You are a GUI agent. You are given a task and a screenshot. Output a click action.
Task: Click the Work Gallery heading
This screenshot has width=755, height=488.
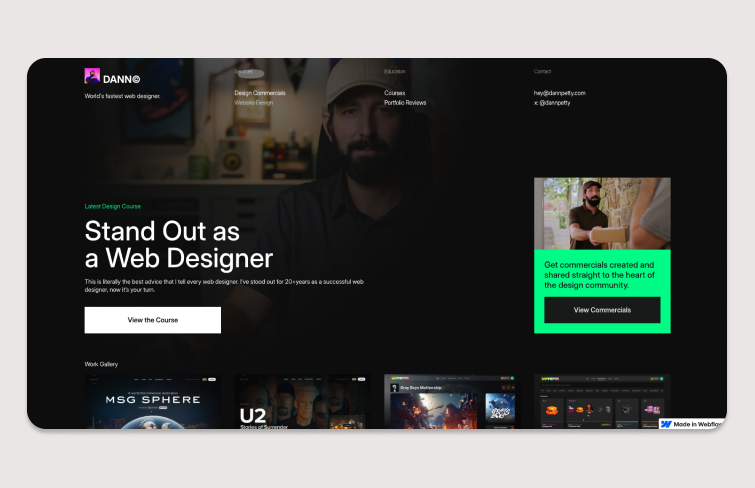[x=101, y=364]
